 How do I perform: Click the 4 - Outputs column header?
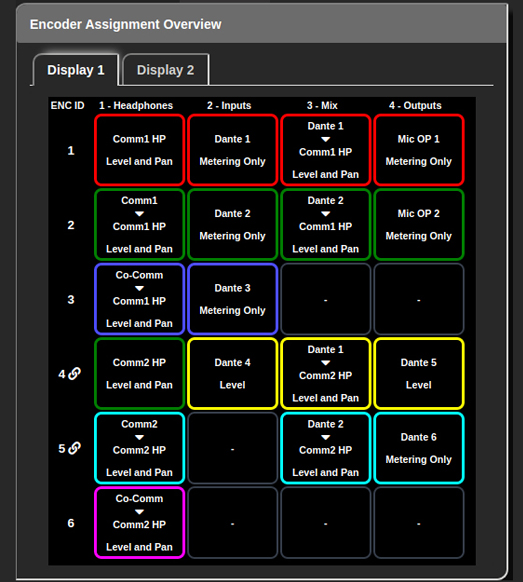(x=415, y=105)
